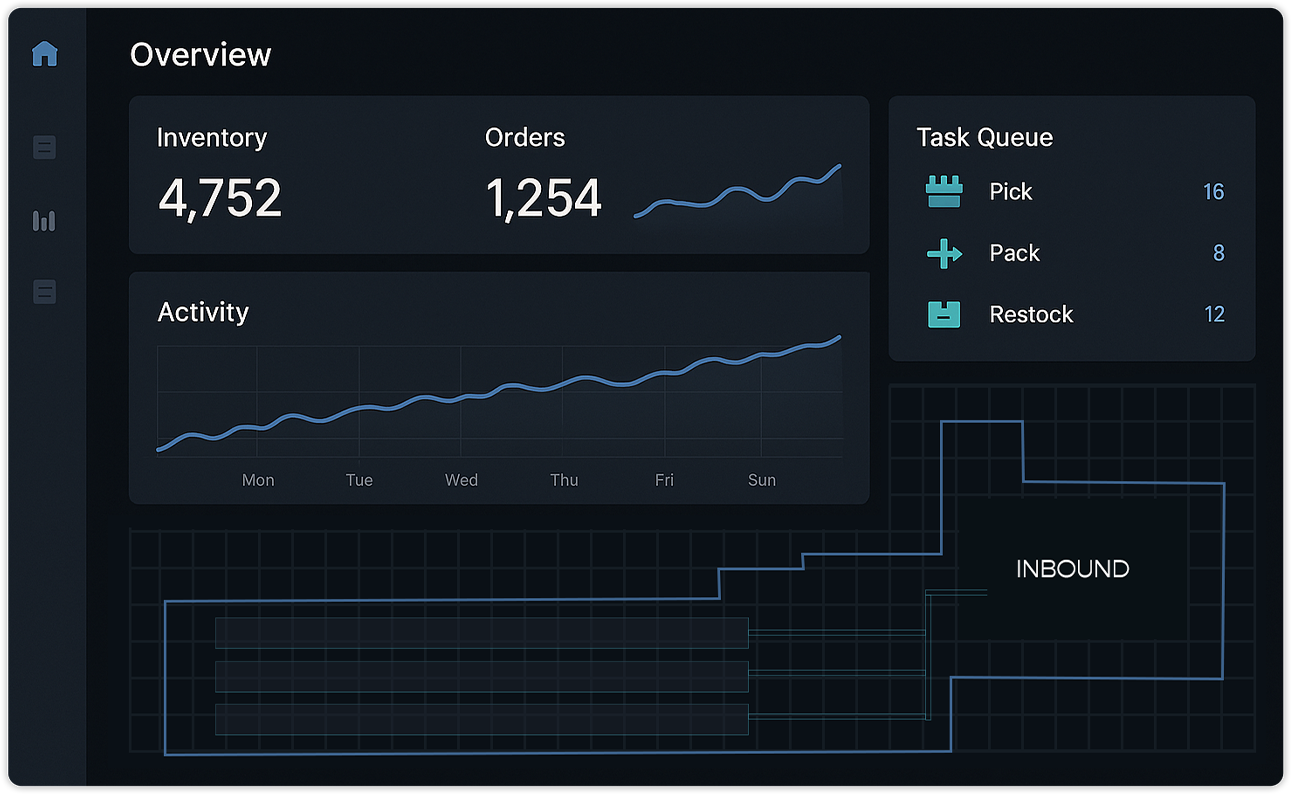Click the Task Queue panel heading
1291x794 pixels.
(x=984, y=138)
